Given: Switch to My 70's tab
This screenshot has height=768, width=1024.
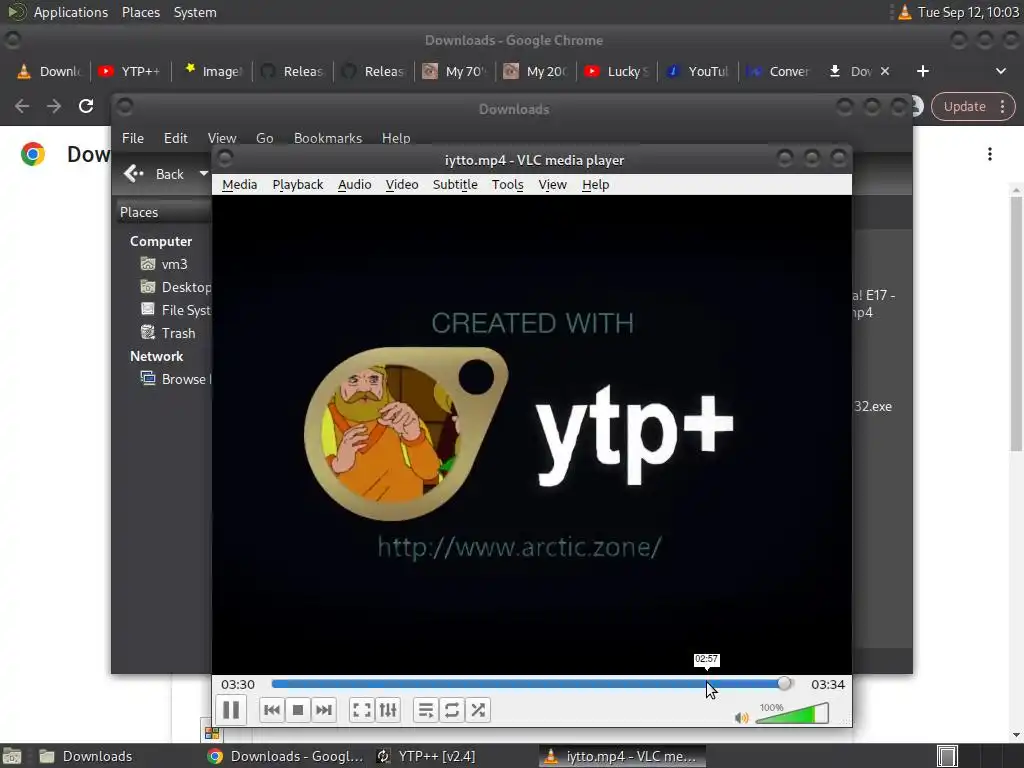Looking at the screenshot, I should click(x=455, y=71).
